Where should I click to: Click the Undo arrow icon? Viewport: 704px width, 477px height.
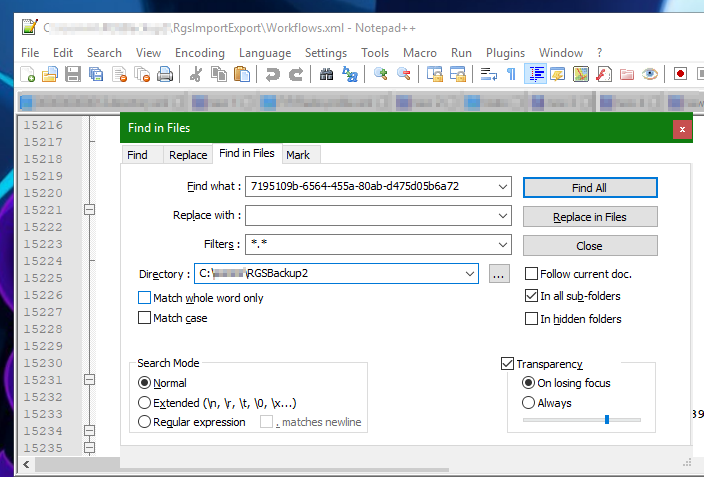[x=273, y=74]
